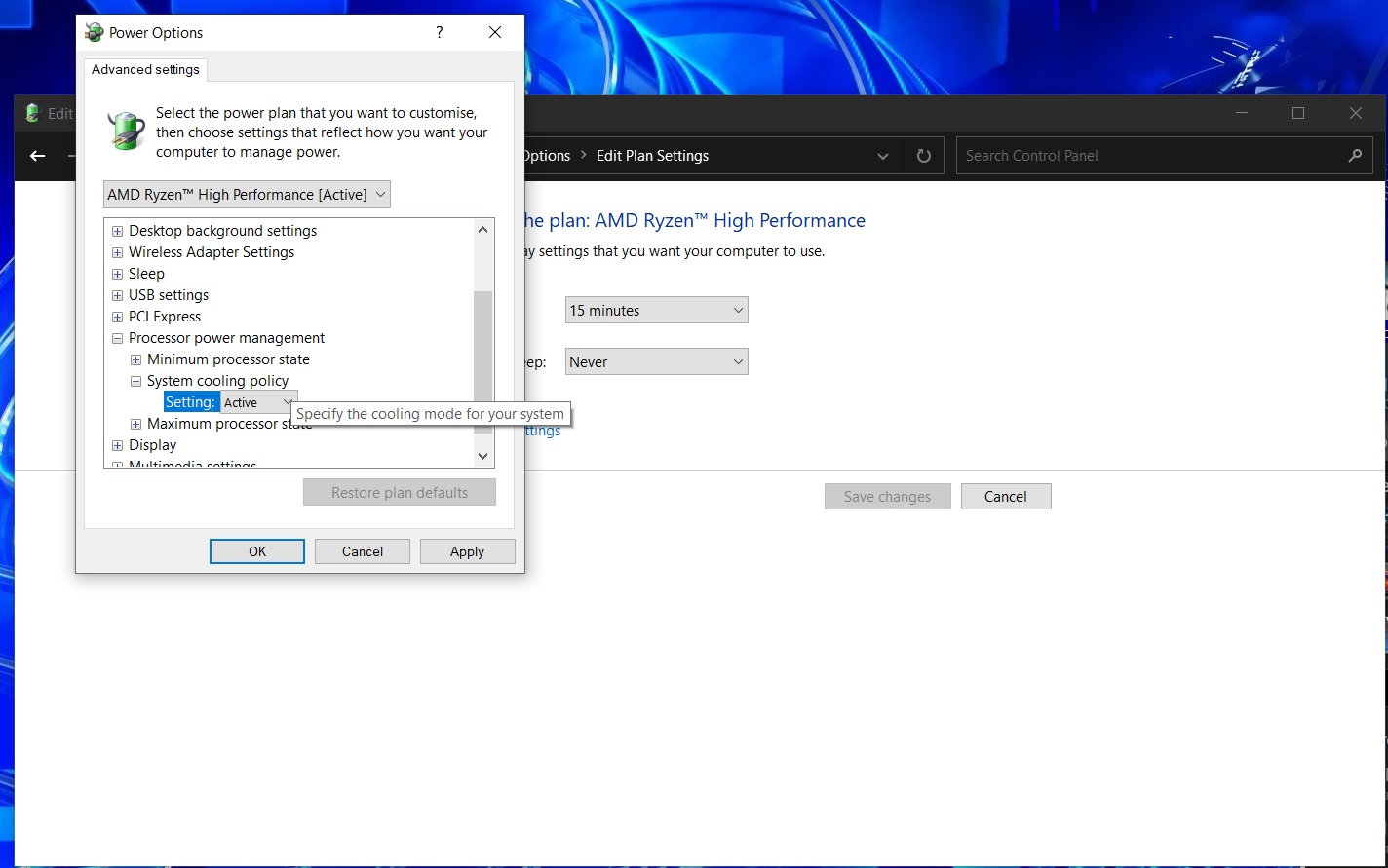Click the settings tree scrollbar up arrow
This screenshot has height=868, width=1388.
tap(482, 230)
